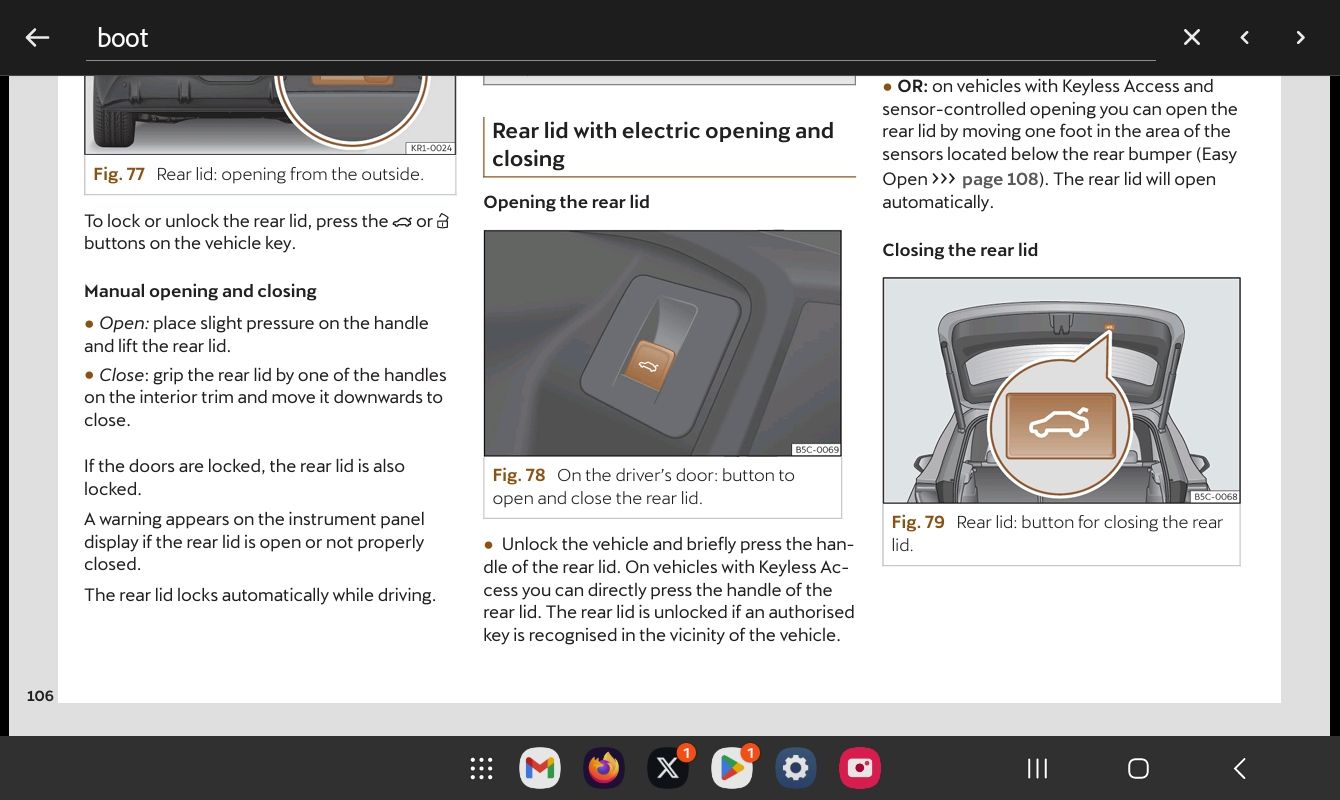The image size is (1340, 800).
Task: Open the X app in taskbar
Action: tap(667, 768)
